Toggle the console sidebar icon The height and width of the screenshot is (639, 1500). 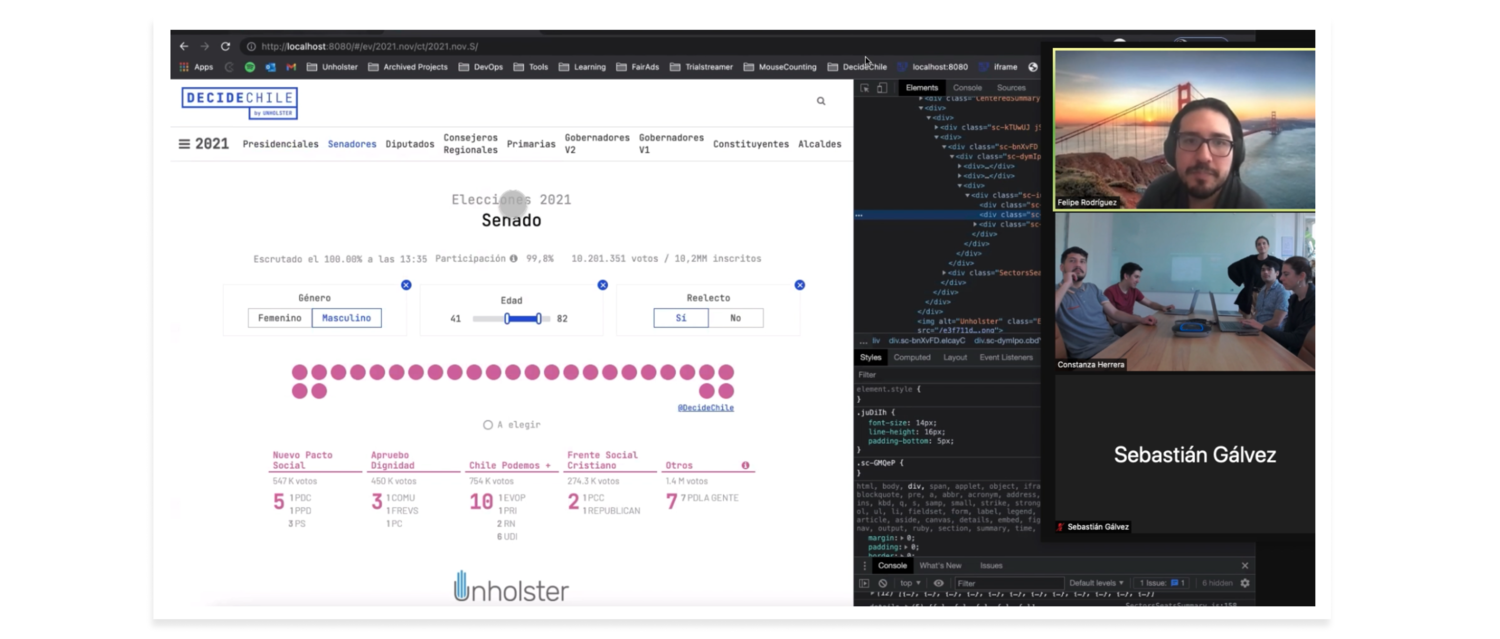(x=865, y=583)
